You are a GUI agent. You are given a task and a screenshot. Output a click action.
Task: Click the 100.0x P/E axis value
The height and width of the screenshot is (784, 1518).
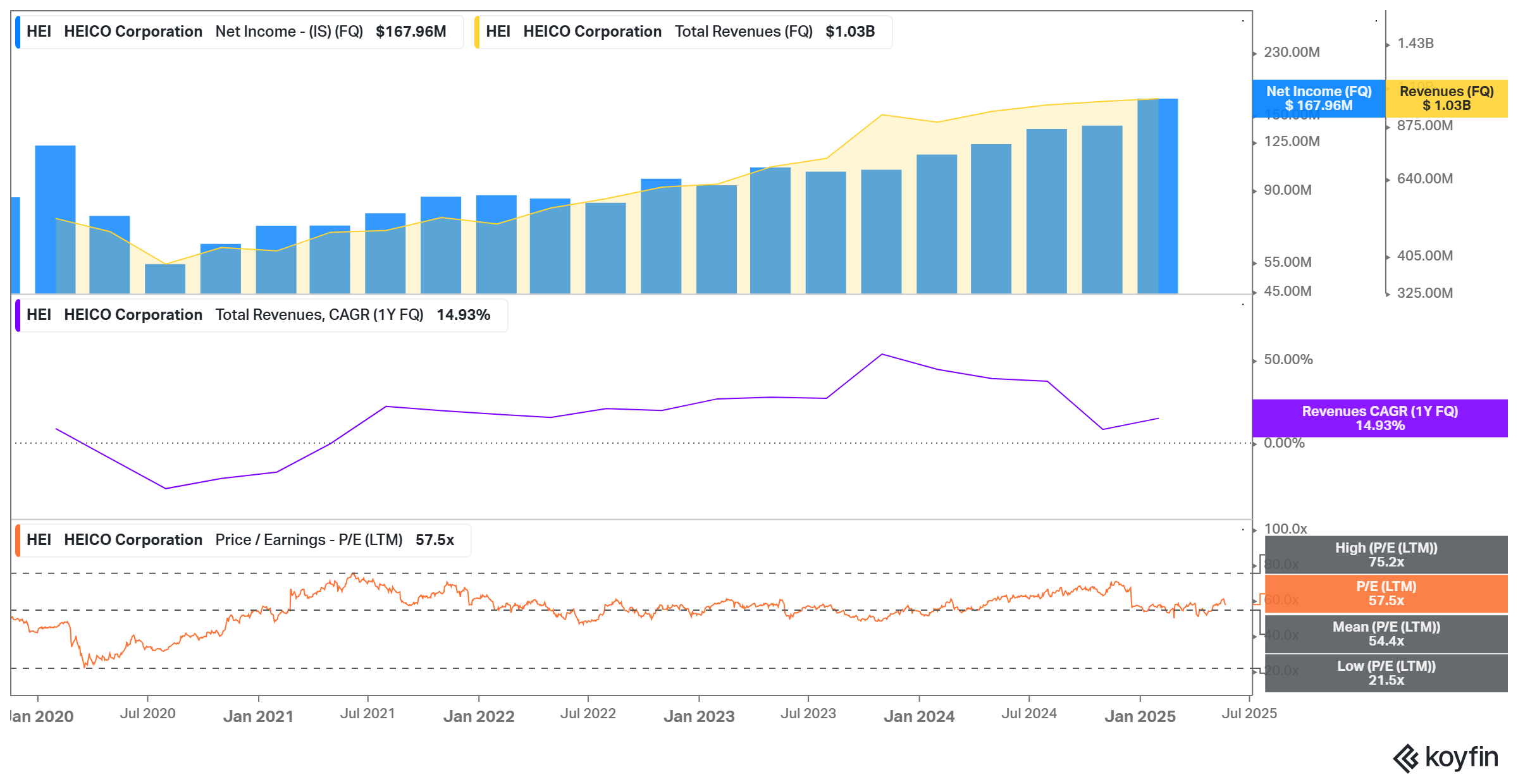(x=1285, y=529)
